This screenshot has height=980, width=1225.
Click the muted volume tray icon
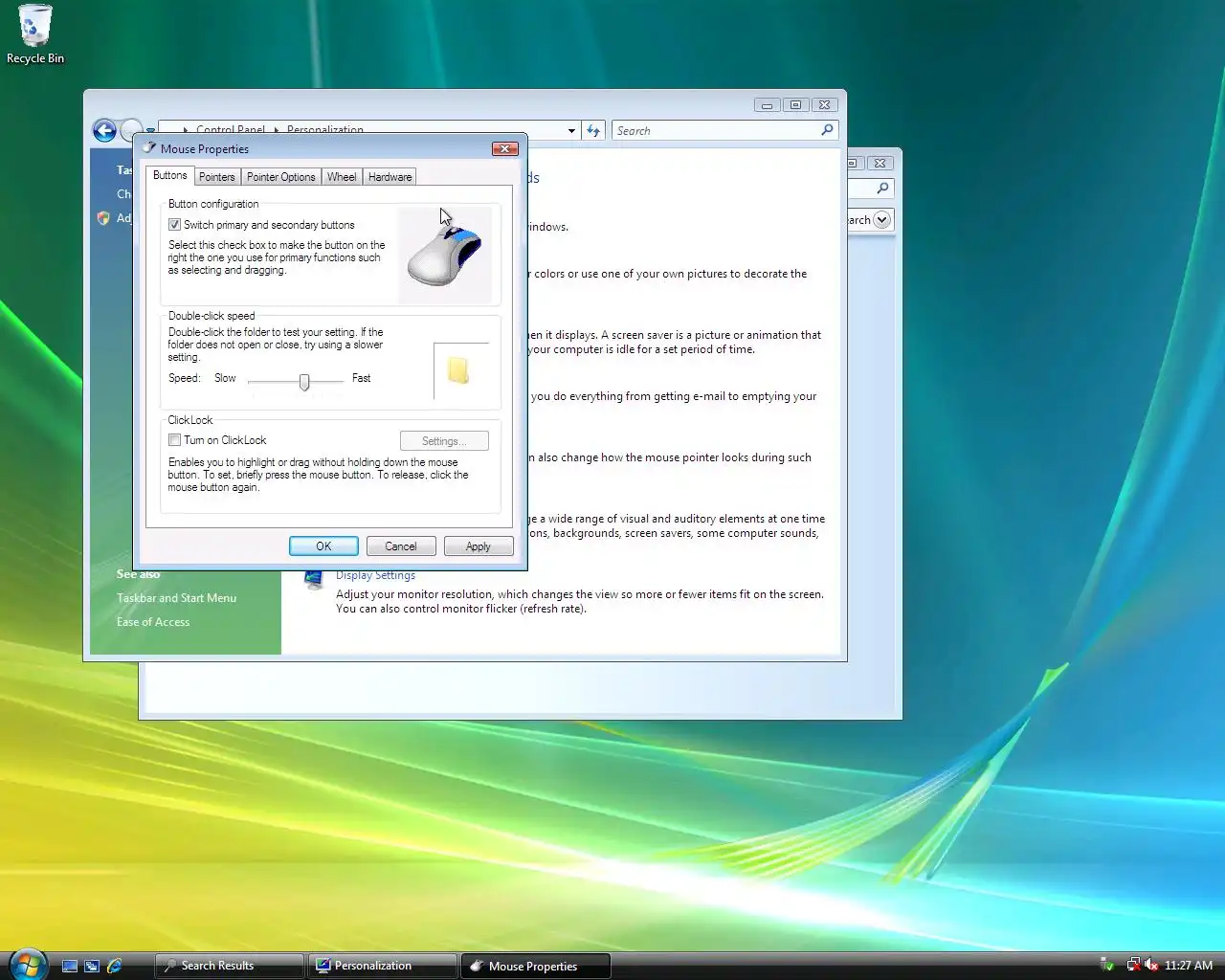pyautogui.click(x=1151, y=965)
